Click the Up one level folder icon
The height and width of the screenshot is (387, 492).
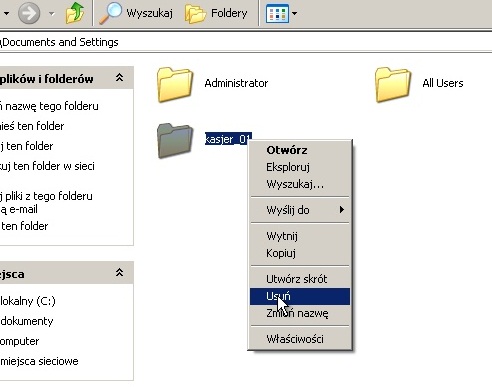click(75, 13)
